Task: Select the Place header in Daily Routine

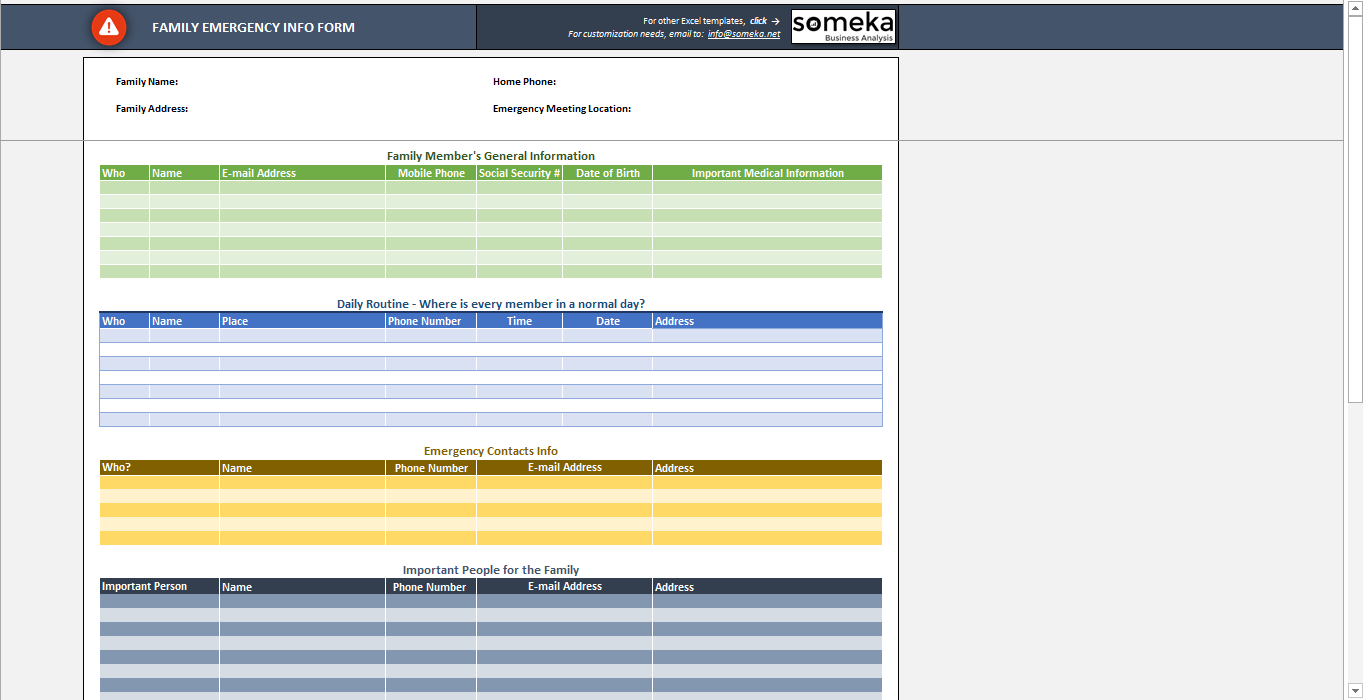Action: [x=302, y=321]
